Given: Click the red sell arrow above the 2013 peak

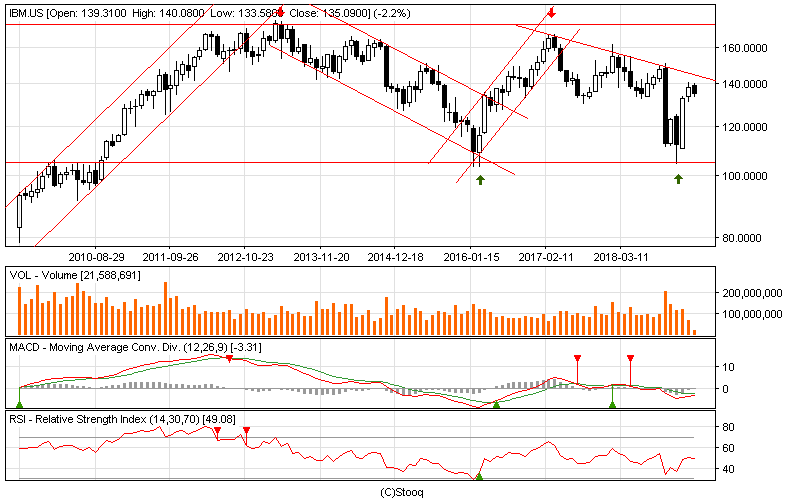Looking at the screenshot, I should (x=280, y=12).
